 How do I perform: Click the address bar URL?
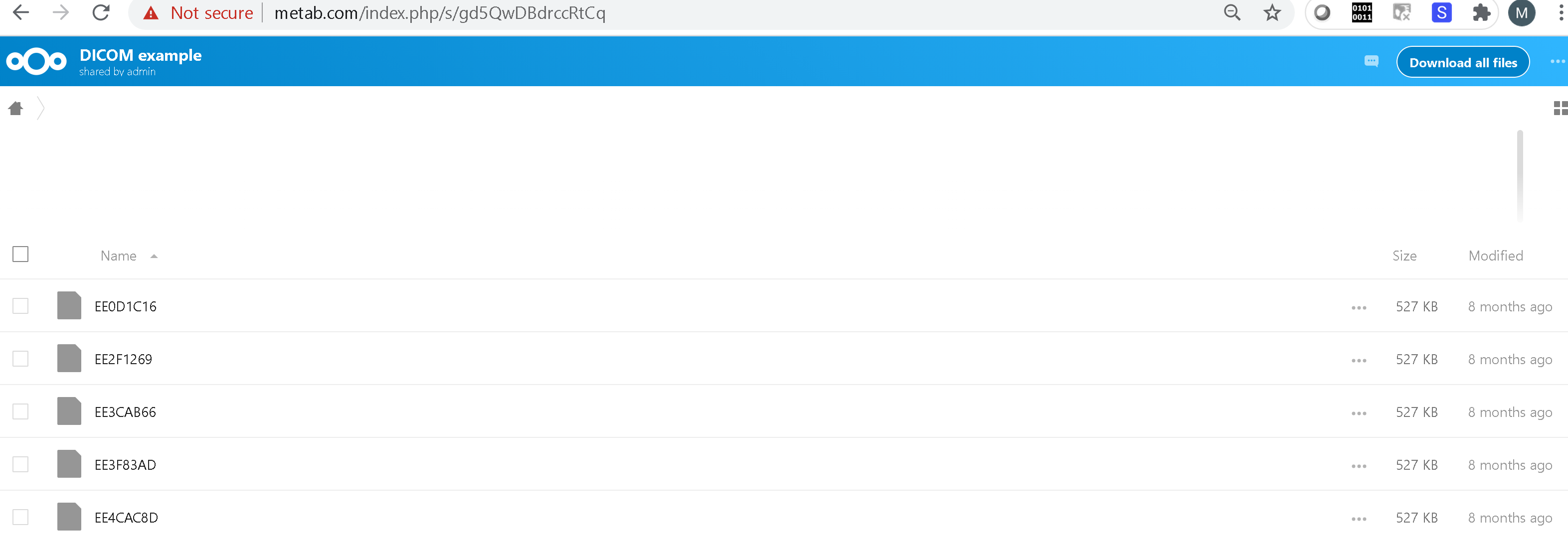(x=439, y=13)
